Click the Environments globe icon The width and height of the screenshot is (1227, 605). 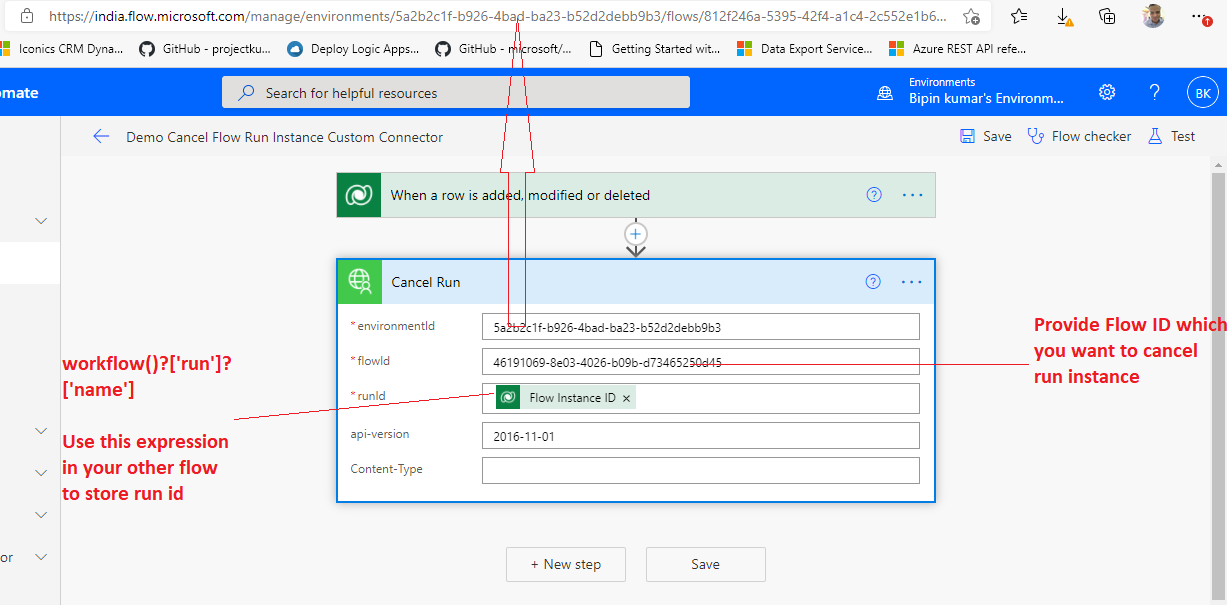pos(885,93)
